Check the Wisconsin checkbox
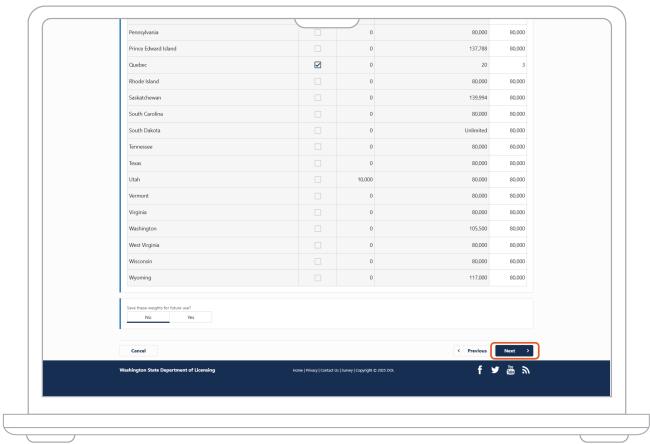650x444 pixels. [318, 261]
